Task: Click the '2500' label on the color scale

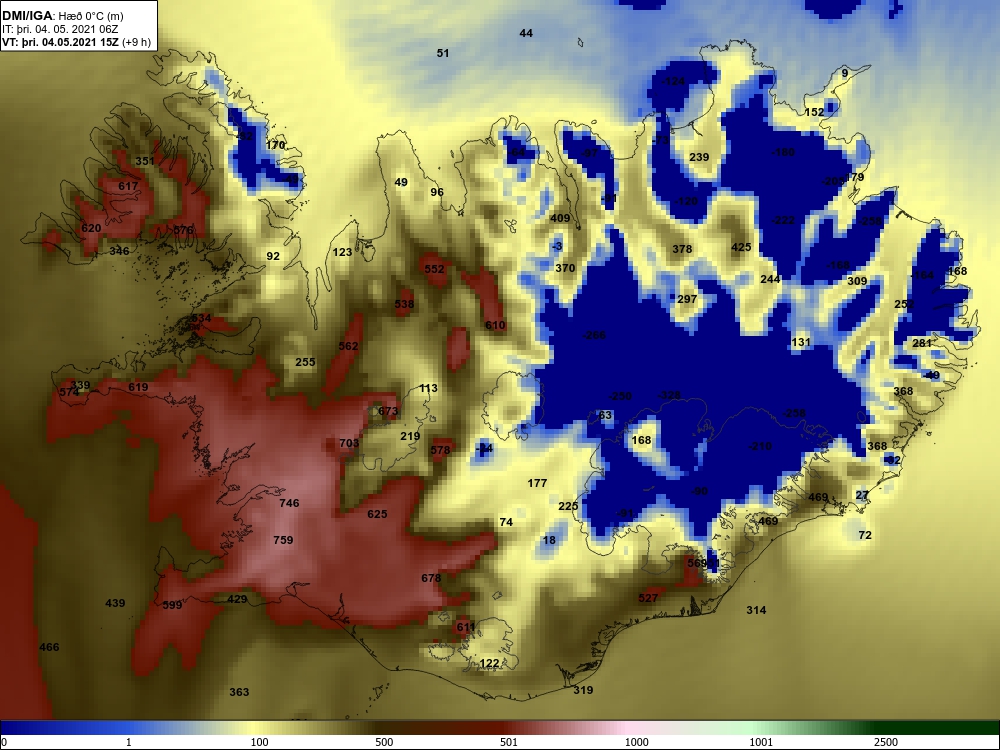Action: point(886,742)
